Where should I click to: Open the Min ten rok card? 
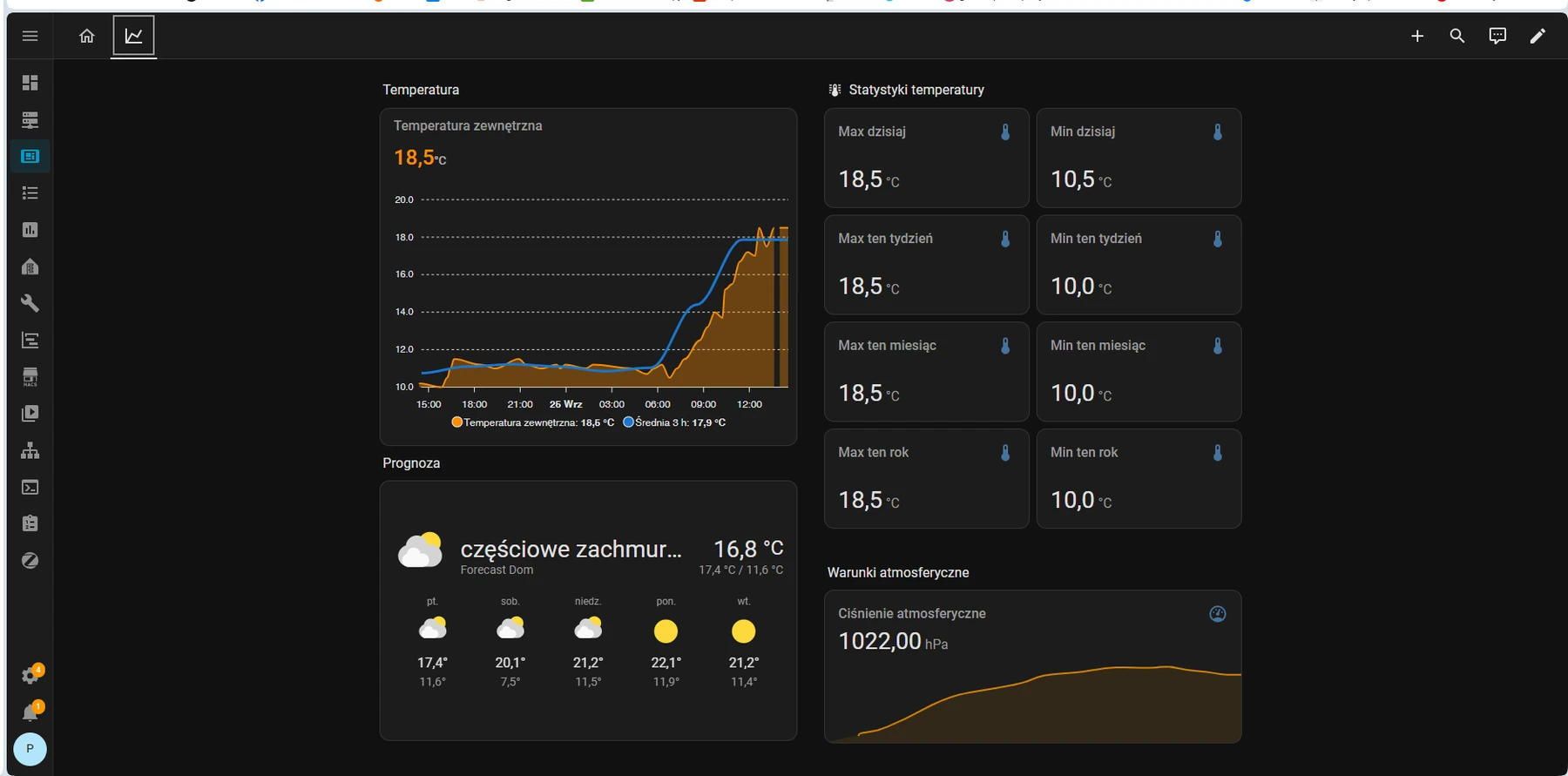pos(1139,479)
